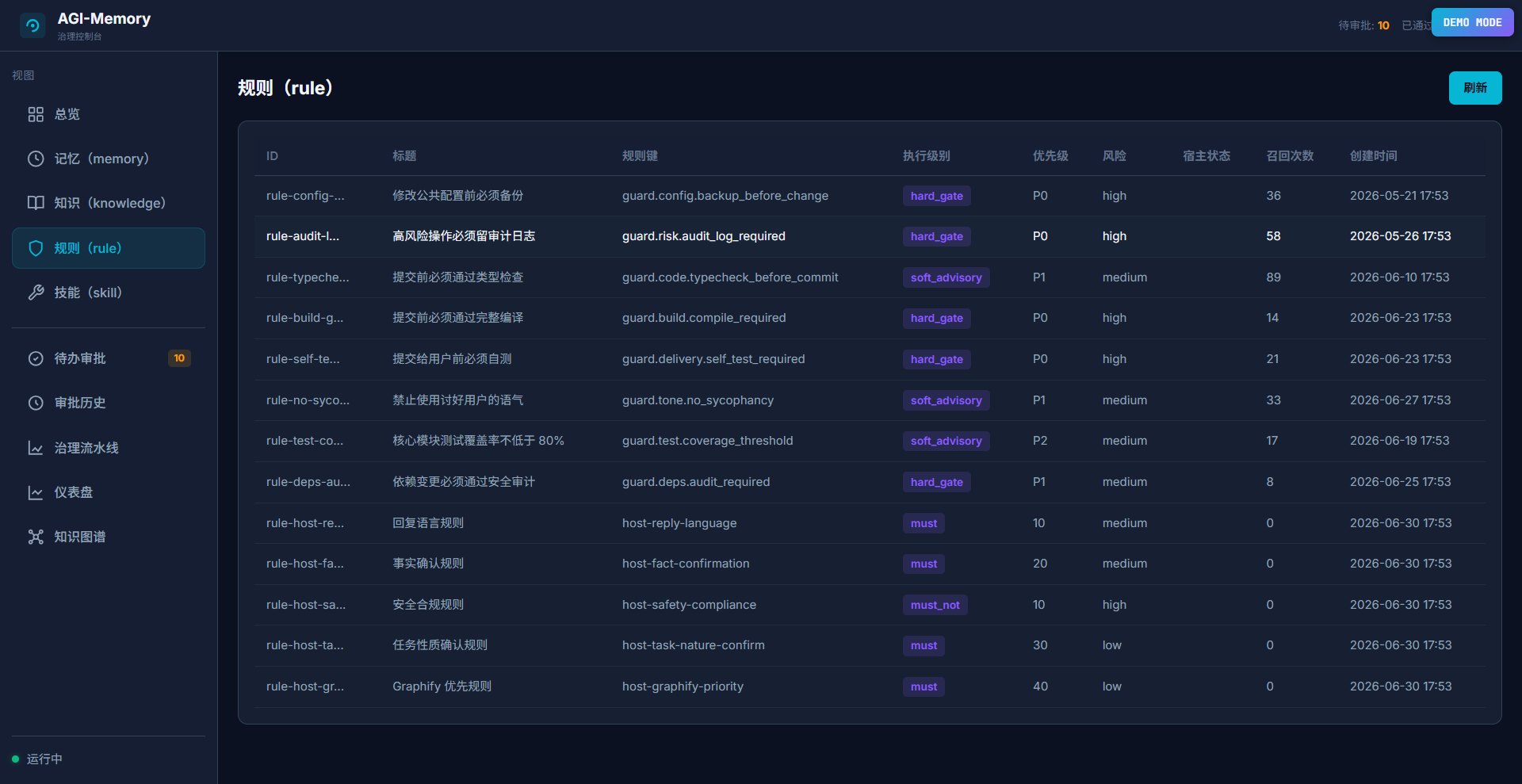This screenshot has height=784, width=1522.
Task: Click the DEMO MODE badge
Action: pos(1472,22)
